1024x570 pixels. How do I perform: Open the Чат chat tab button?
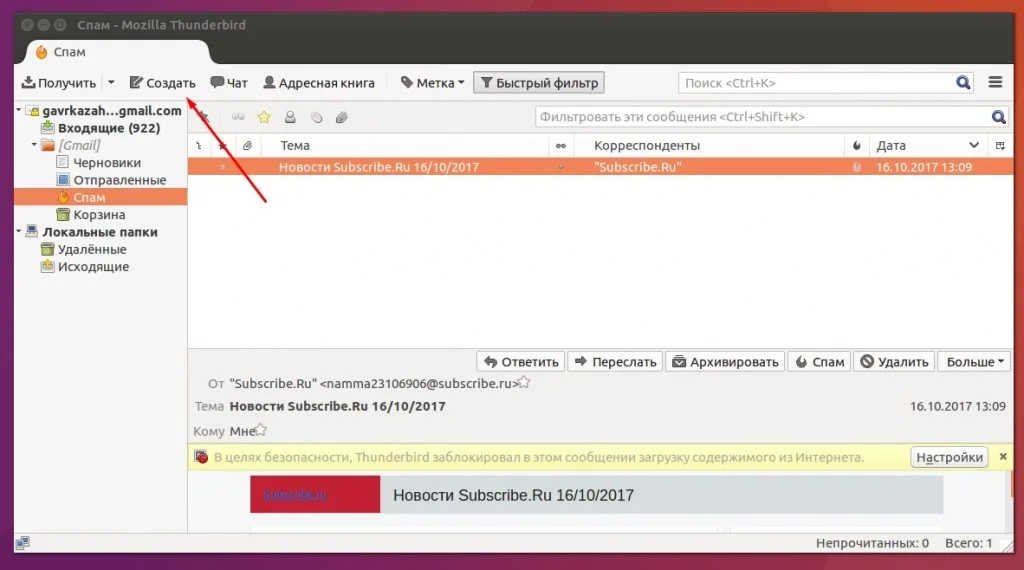click(x=229, y=83)
